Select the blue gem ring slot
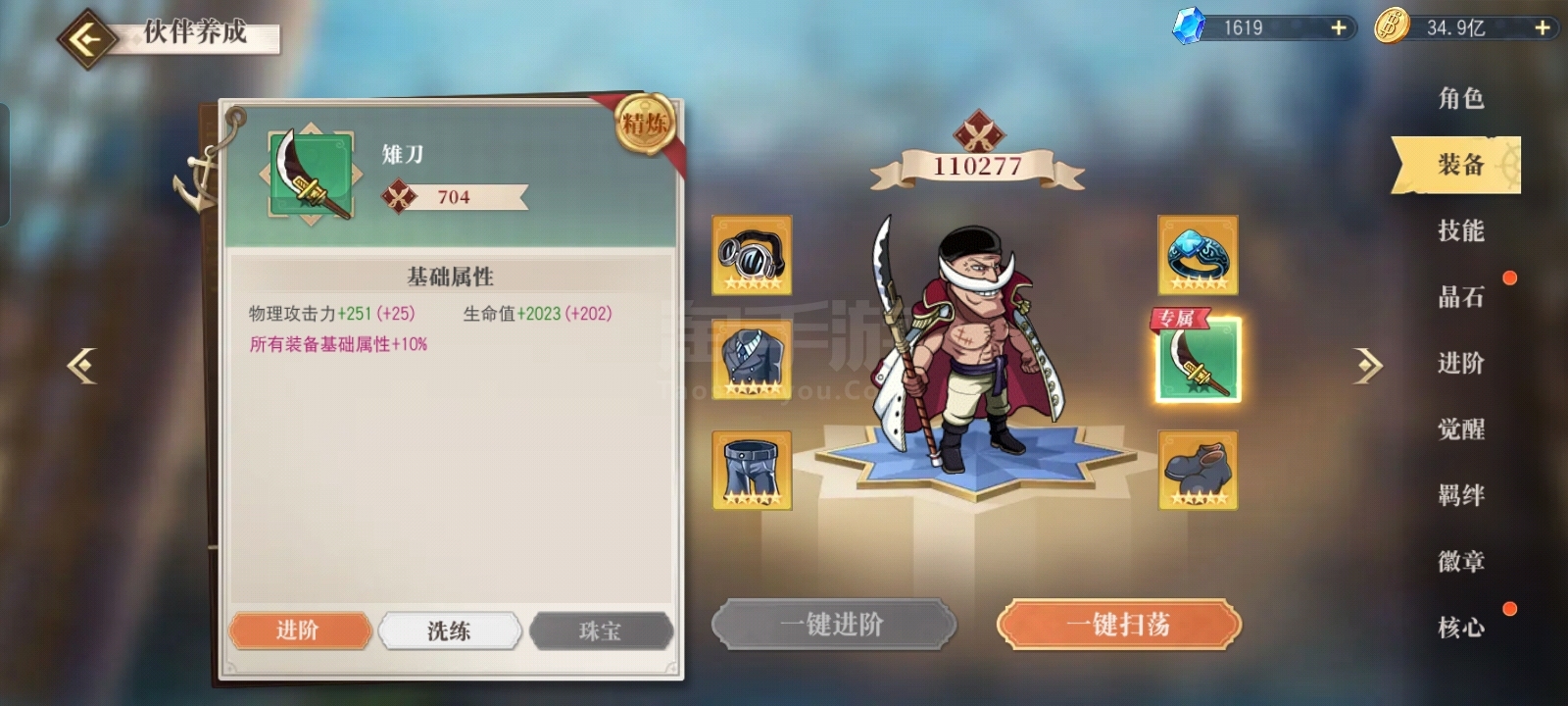 [x=1198, y=255]
